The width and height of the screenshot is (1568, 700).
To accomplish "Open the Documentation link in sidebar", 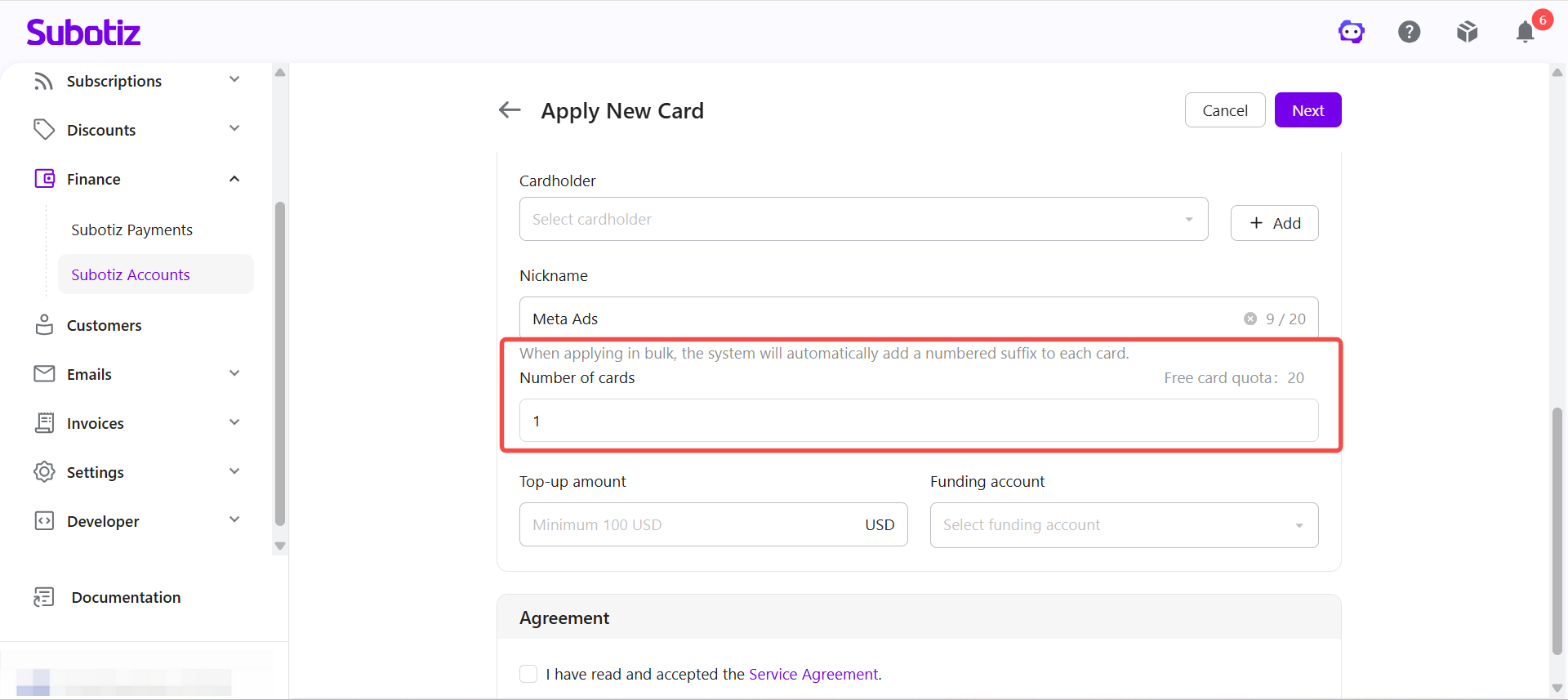I will click(126, 597).
